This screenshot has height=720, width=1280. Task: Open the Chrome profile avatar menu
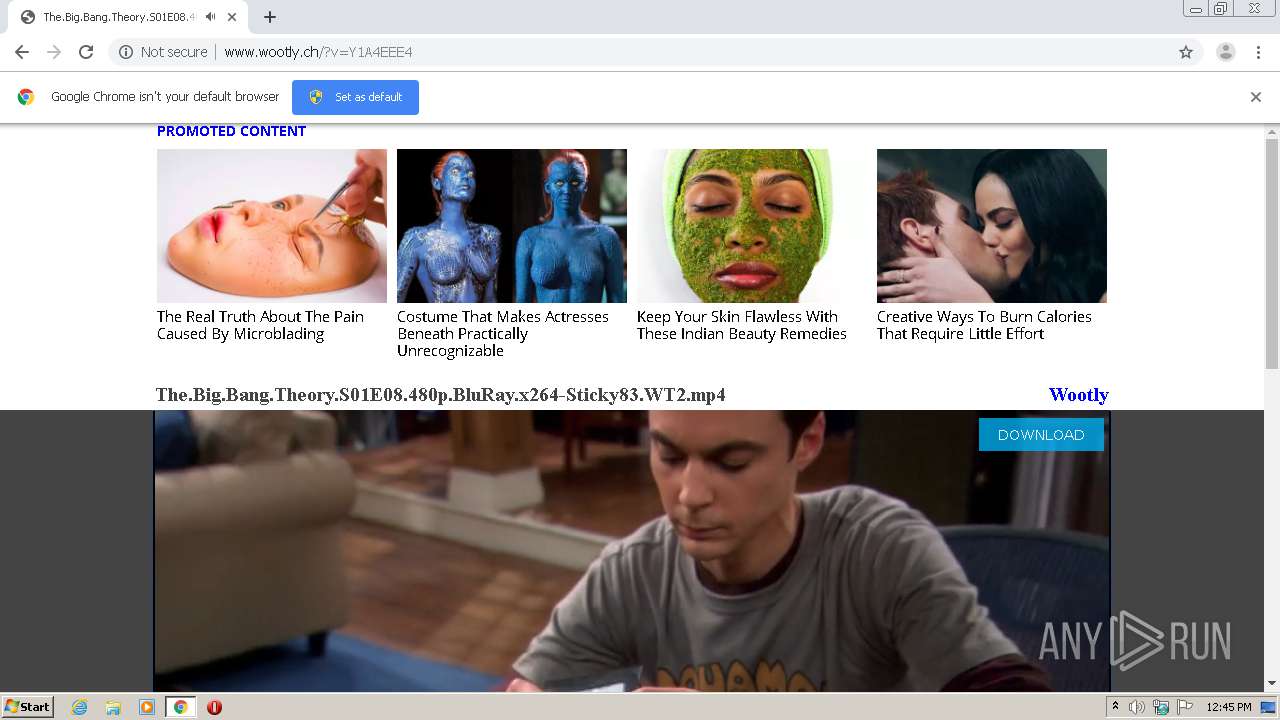[x=1226, y=52]
